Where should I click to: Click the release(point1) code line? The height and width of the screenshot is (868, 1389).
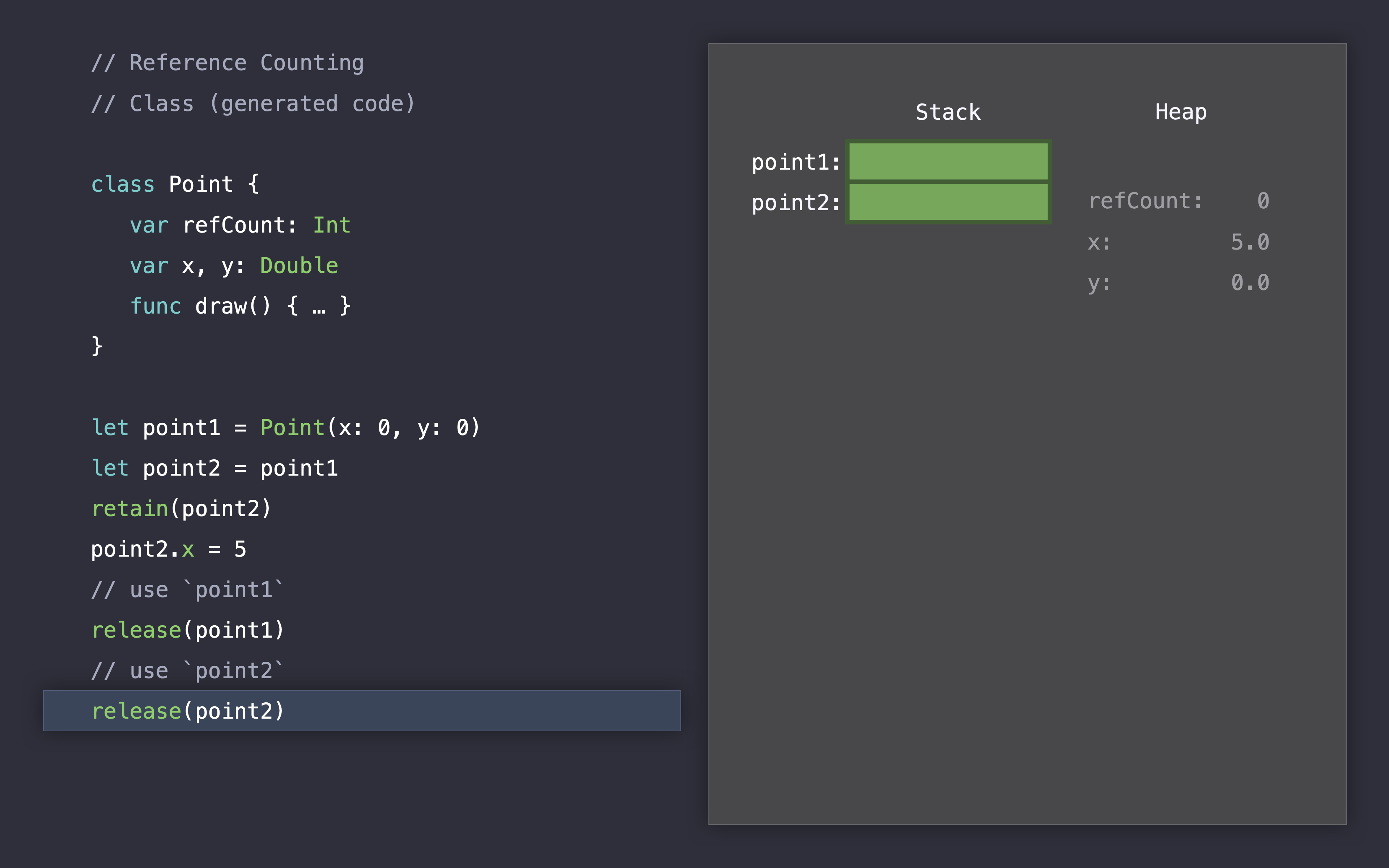click(x=188, y=630)
